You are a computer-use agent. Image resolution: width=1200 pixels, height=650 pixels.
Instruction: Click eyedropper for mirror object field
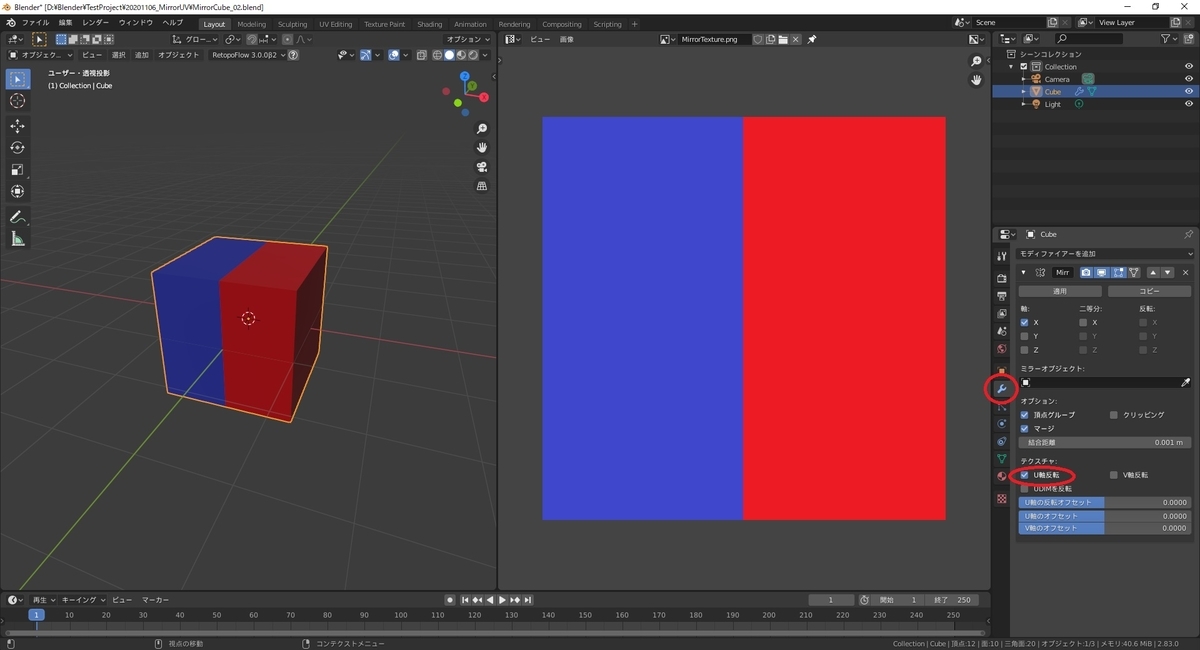pos(1186,382)
